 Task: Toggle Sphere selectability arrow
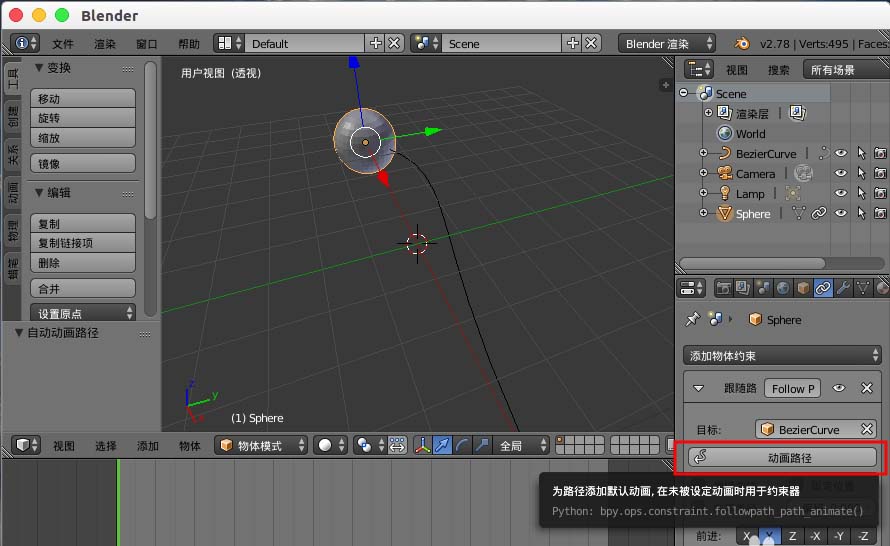[x=861, y=213]
